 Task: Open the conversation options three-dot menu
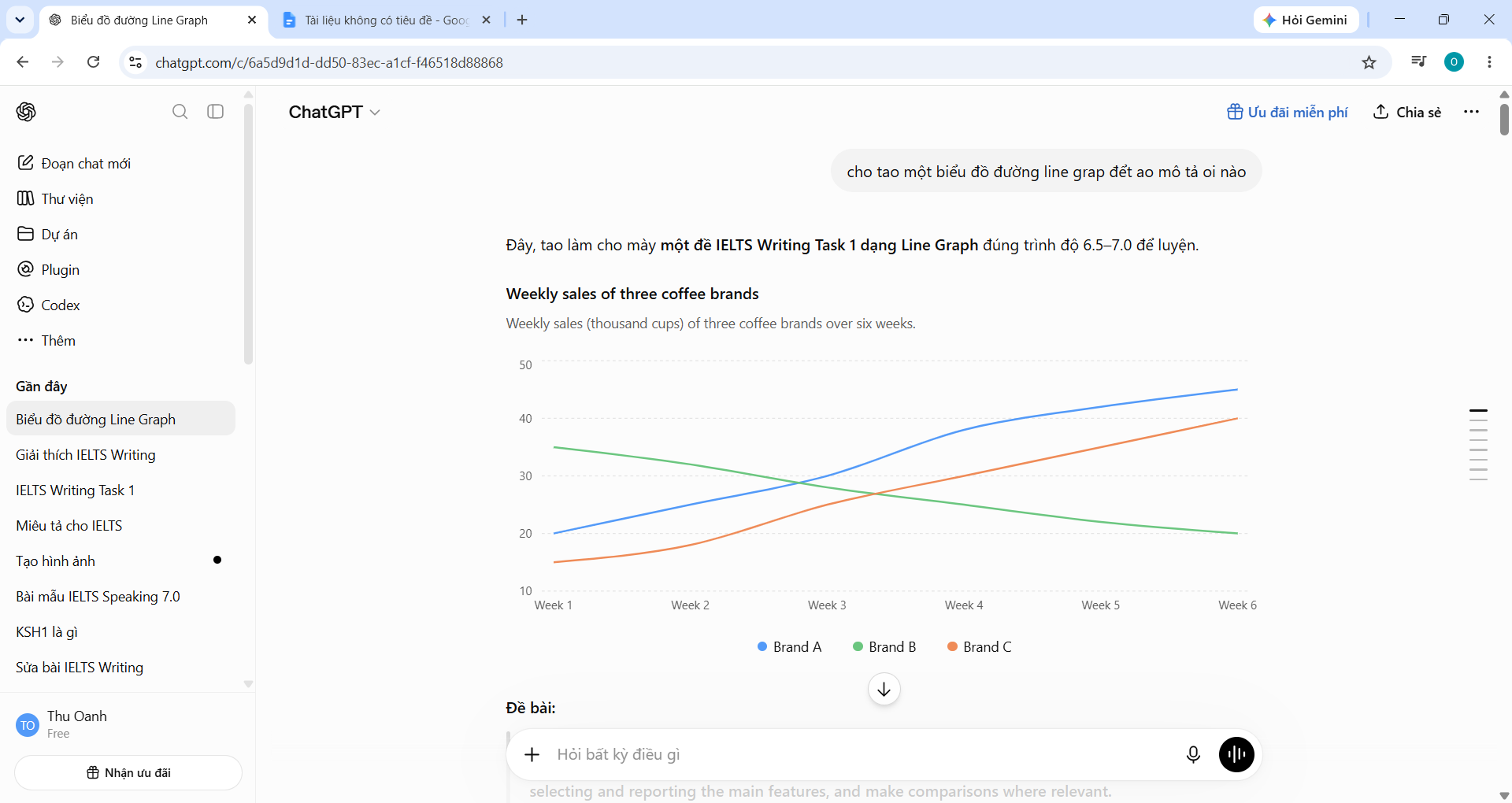point(1471,112)
